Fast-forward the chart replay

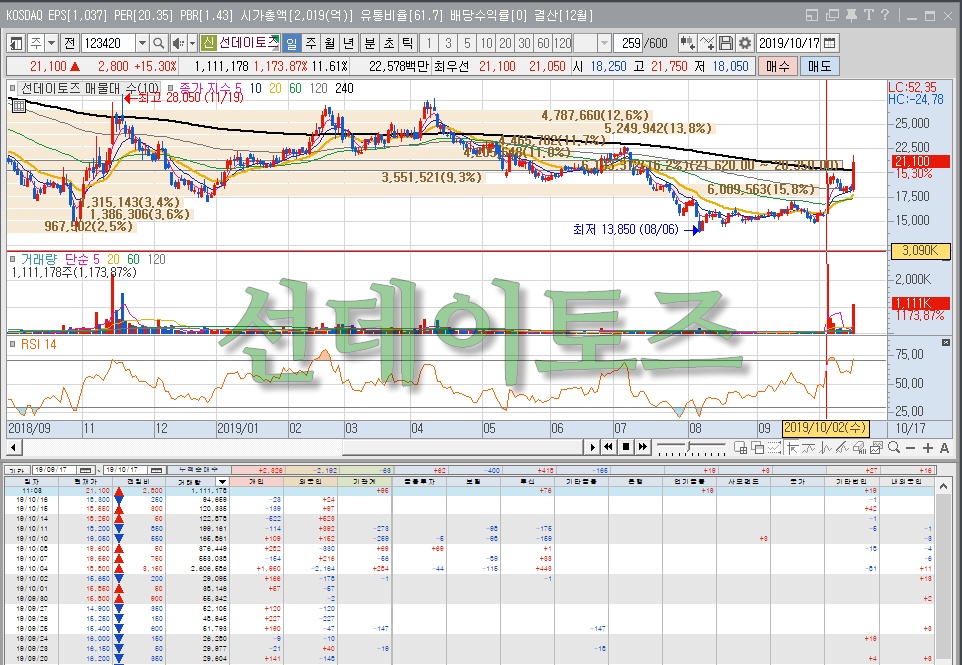[642, 447]
